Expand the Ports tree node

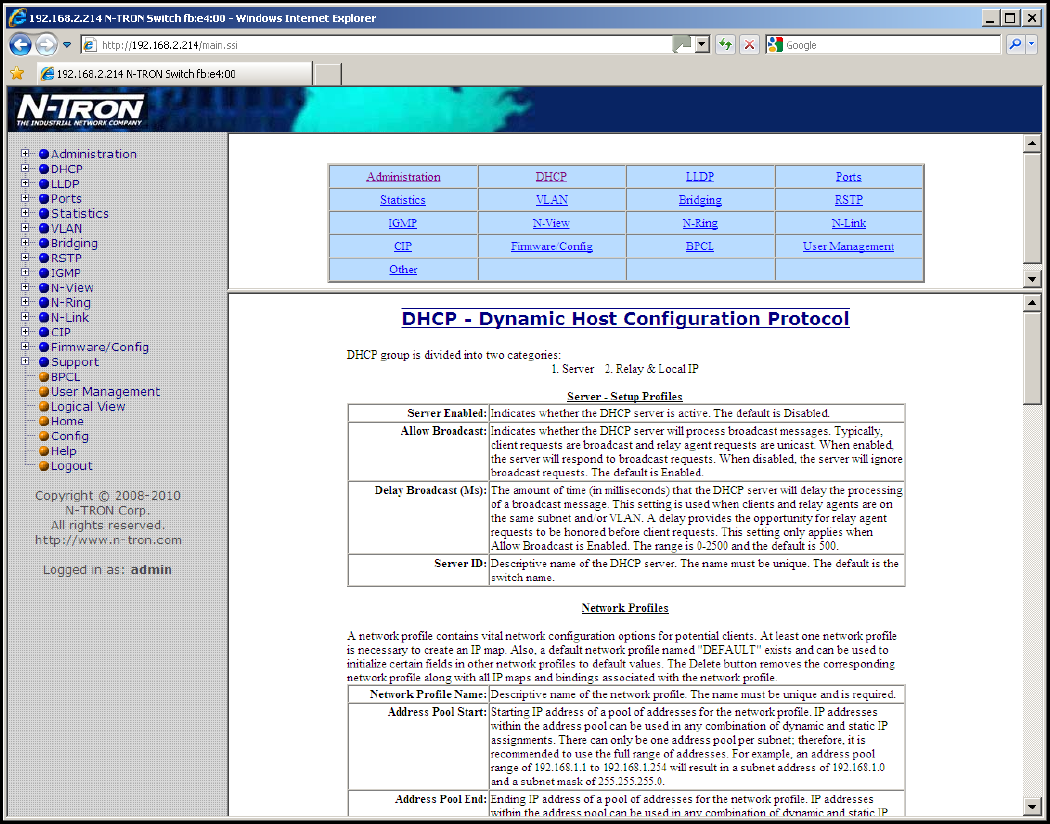[x=25, y=197]
